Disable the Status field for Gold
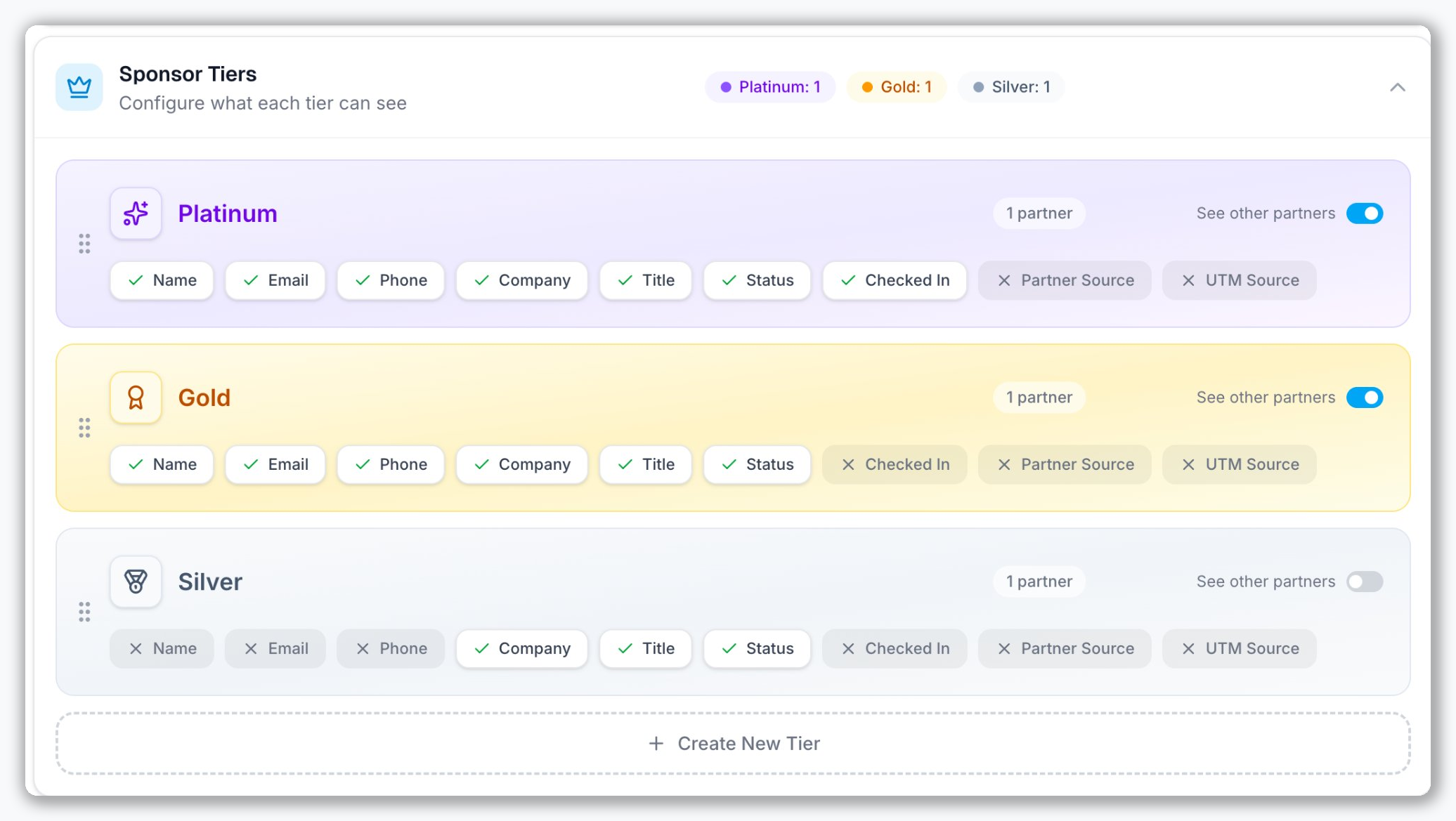Screen dimensions: 1456x821 pos(757,464)
